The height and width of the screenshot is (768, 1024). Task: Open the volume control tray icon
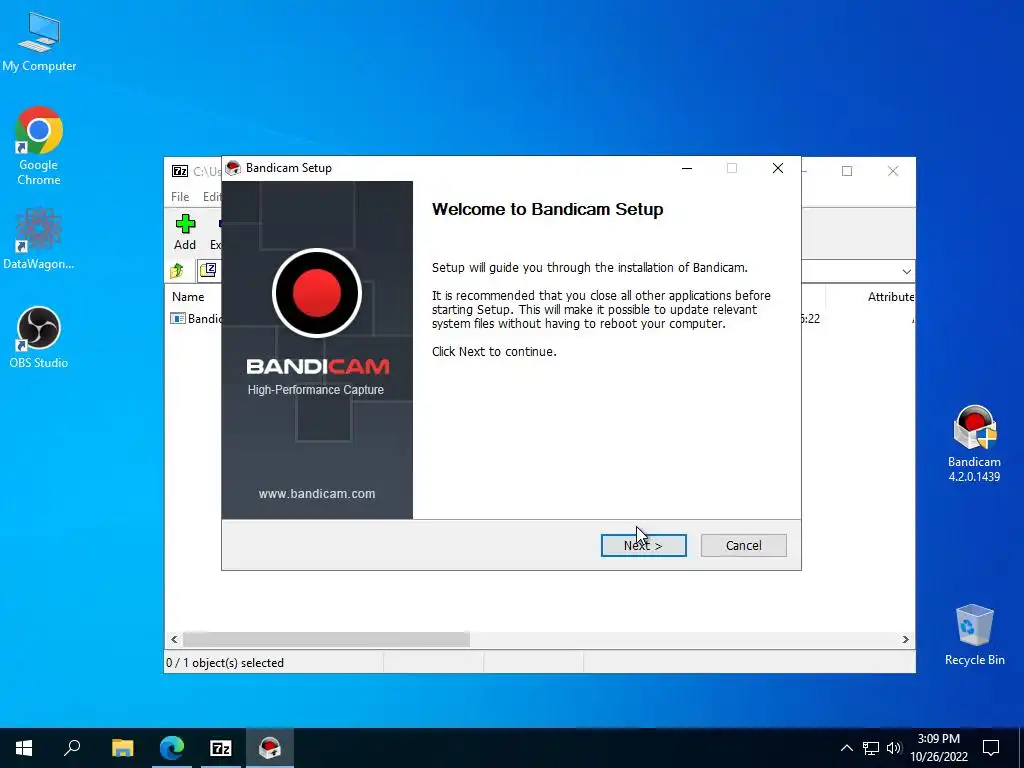coord(893,748)
